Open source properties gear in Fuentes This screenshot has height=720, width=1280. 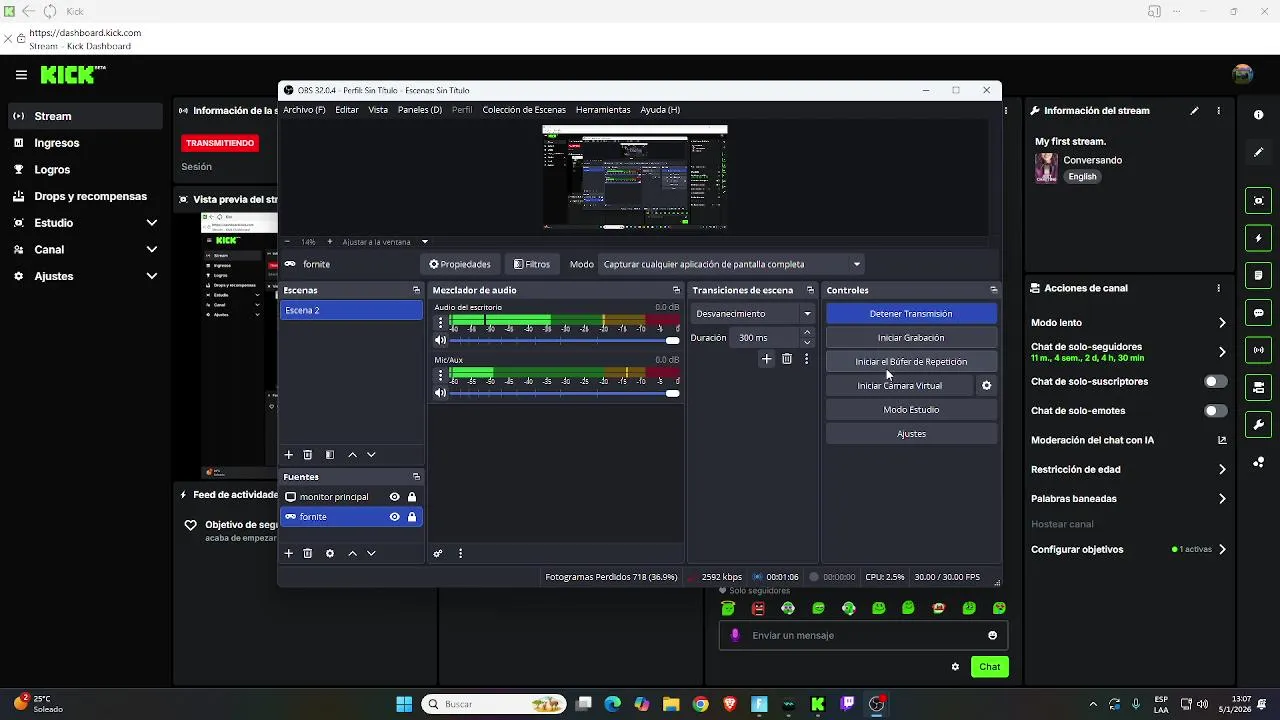point(330,553)
